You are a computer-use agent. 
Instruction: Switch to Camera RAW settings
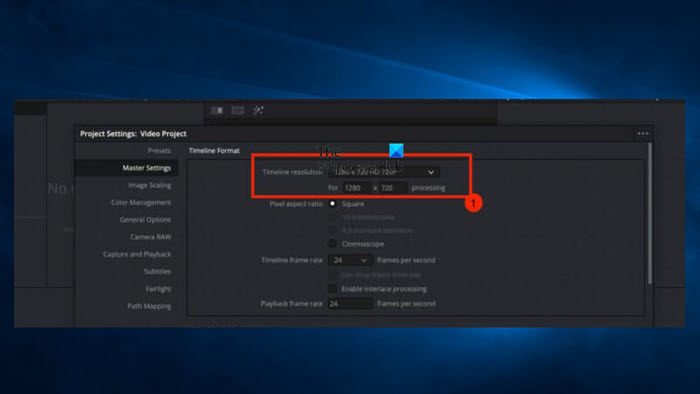pyautogui.click(x=150, y=237)
